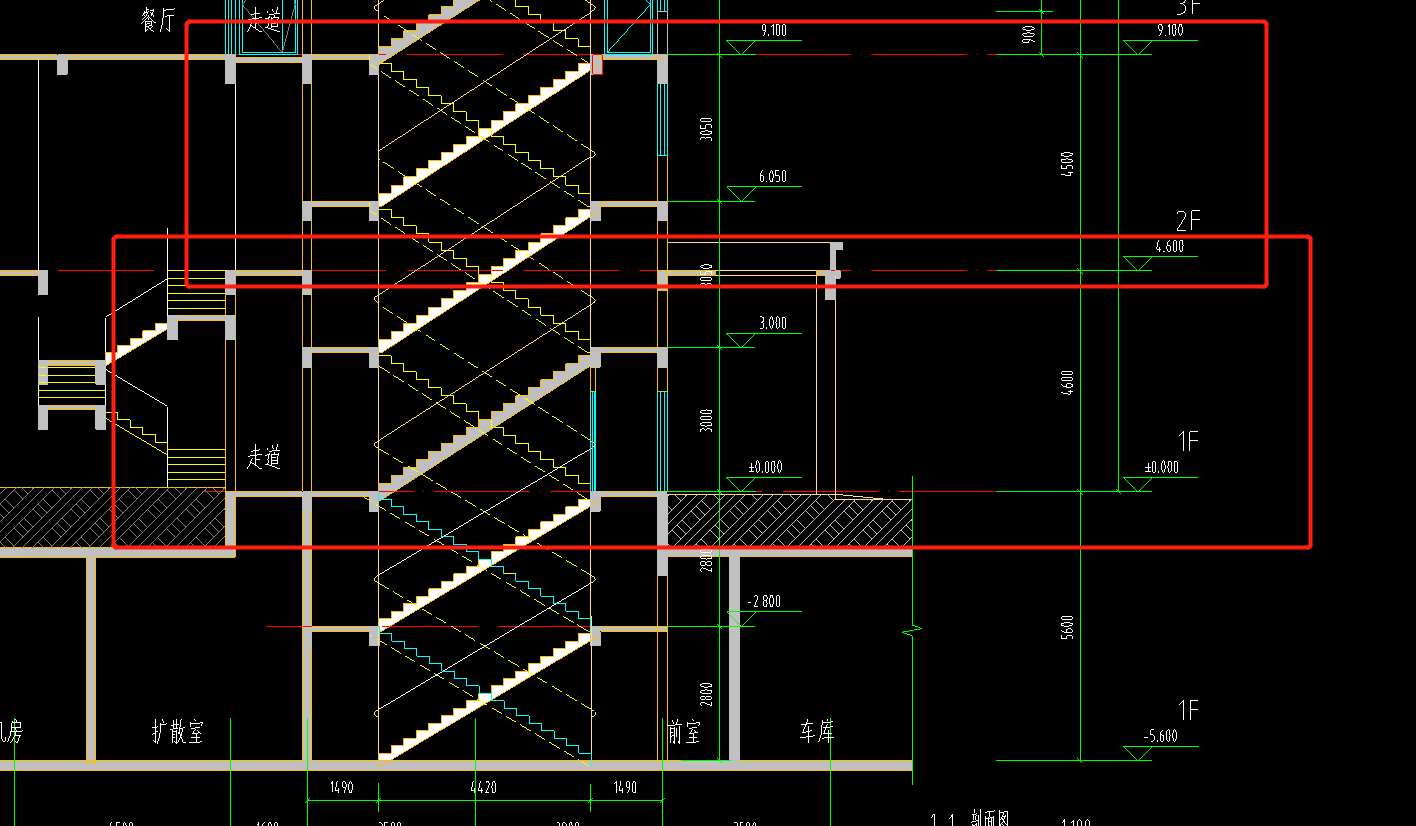Select the -2.800 elevation text
The height and width of the screenshot is (826, 1416).
(x=764, y=602)
